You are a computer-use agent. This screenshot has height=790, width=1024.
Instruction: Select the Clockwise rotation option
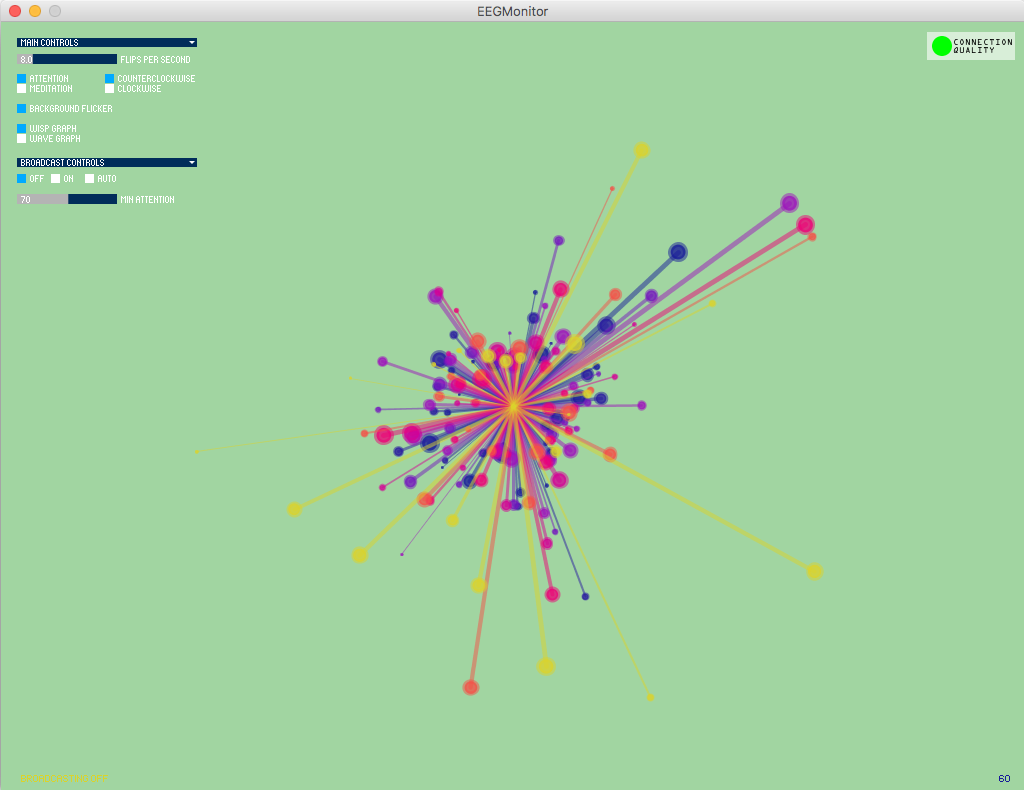110,89
